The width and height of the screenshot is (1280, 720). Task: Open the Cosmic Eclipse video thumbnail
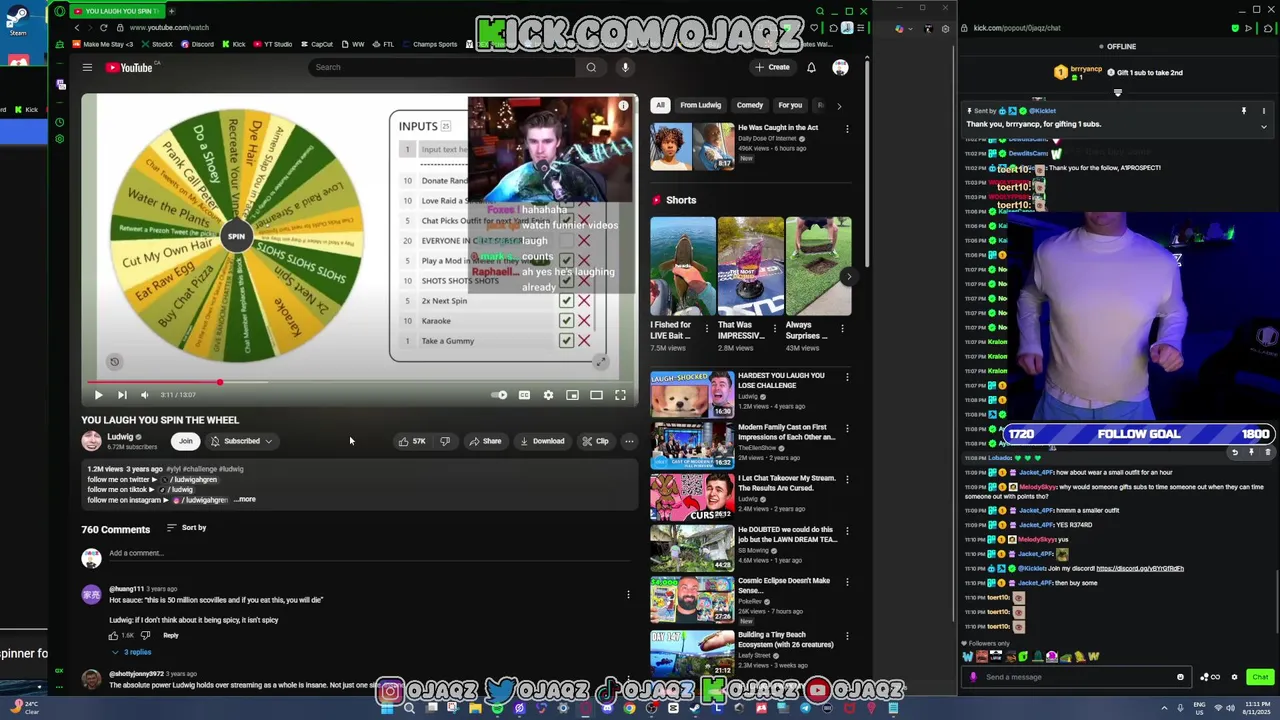pyautogui.click(x=692, y=599)
